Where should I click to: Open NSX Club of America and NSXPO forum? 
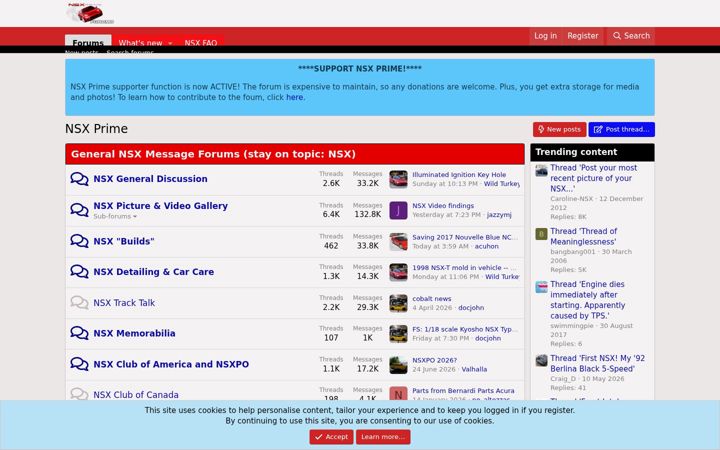[x=171, y=364]
